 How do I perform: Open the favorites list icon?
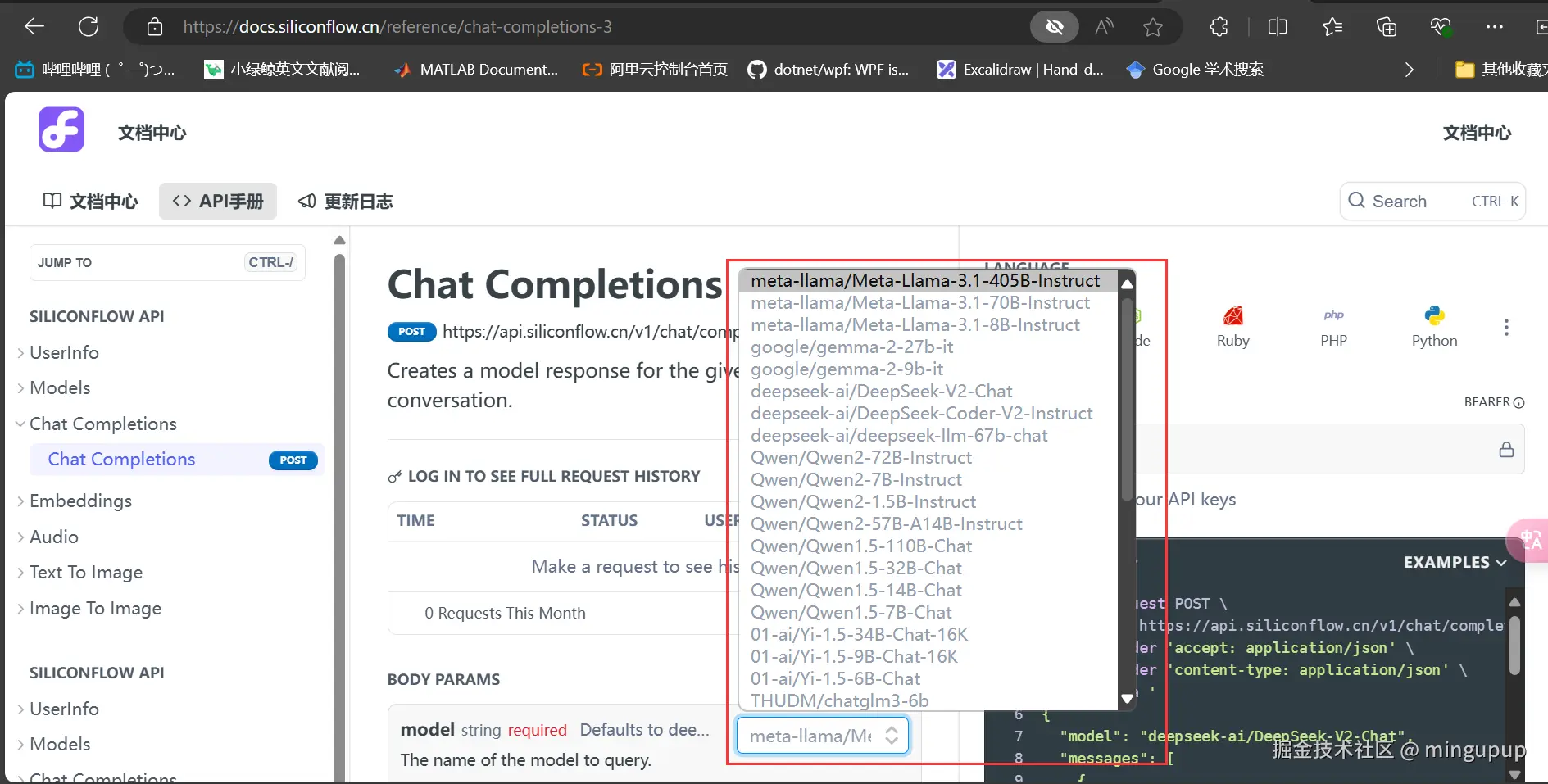click(1332, 27)
